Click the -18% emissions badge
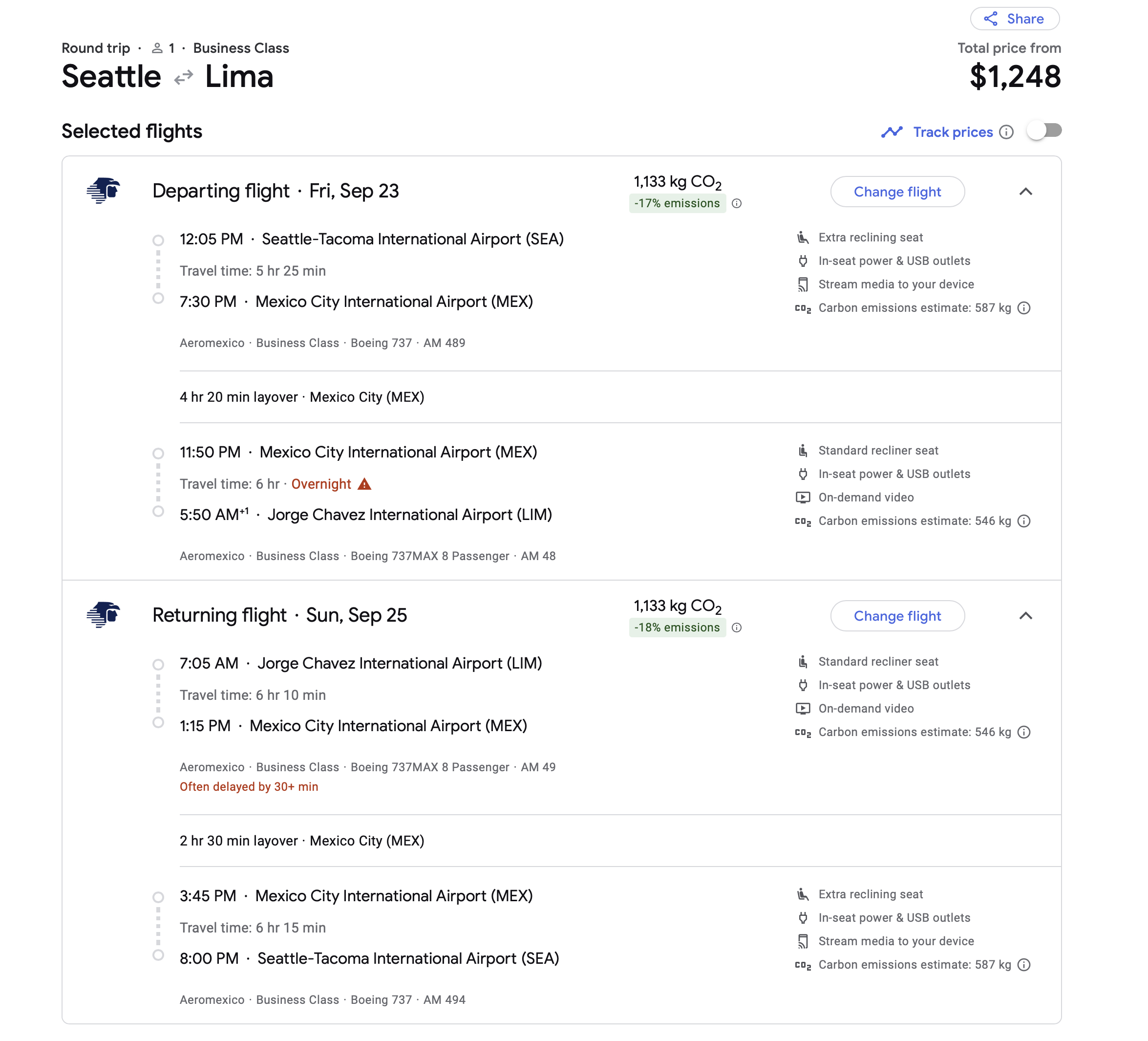Image resolution: width=1148 pixels, height=1041 pixels. pyautogui.click(x=677, y=628)
